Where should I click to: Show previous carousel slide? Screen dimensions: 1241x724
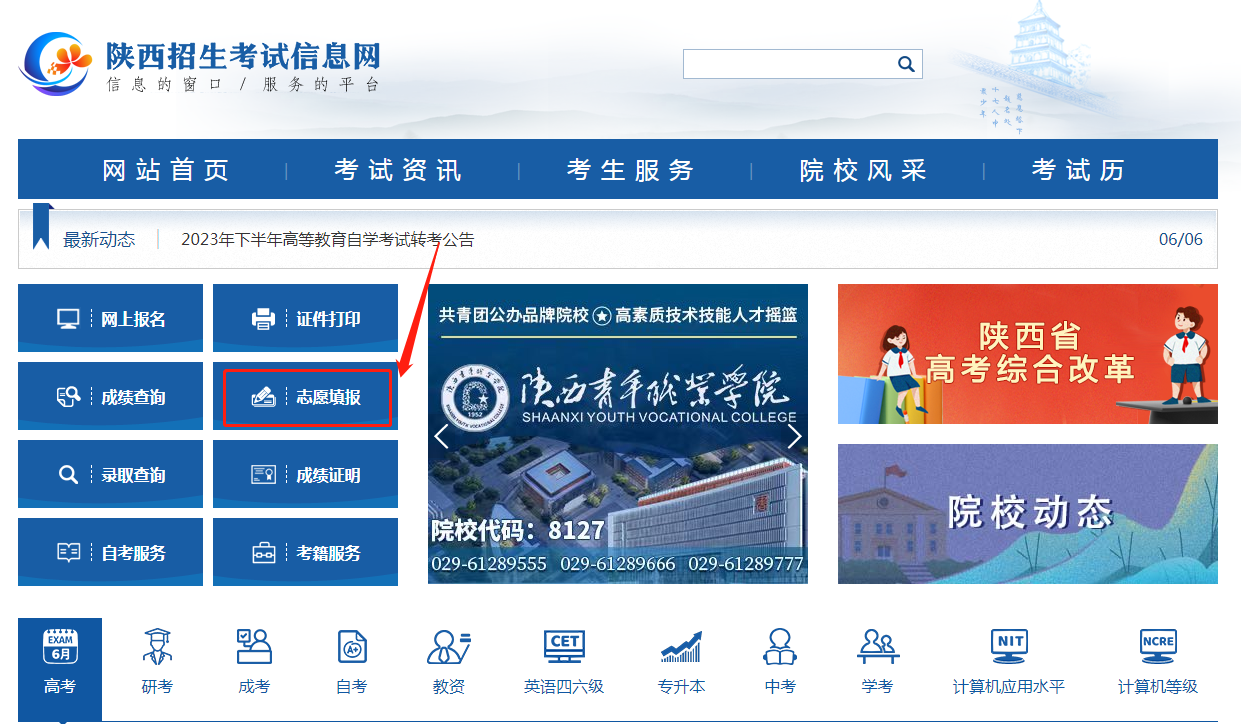[x=441, y=436]
